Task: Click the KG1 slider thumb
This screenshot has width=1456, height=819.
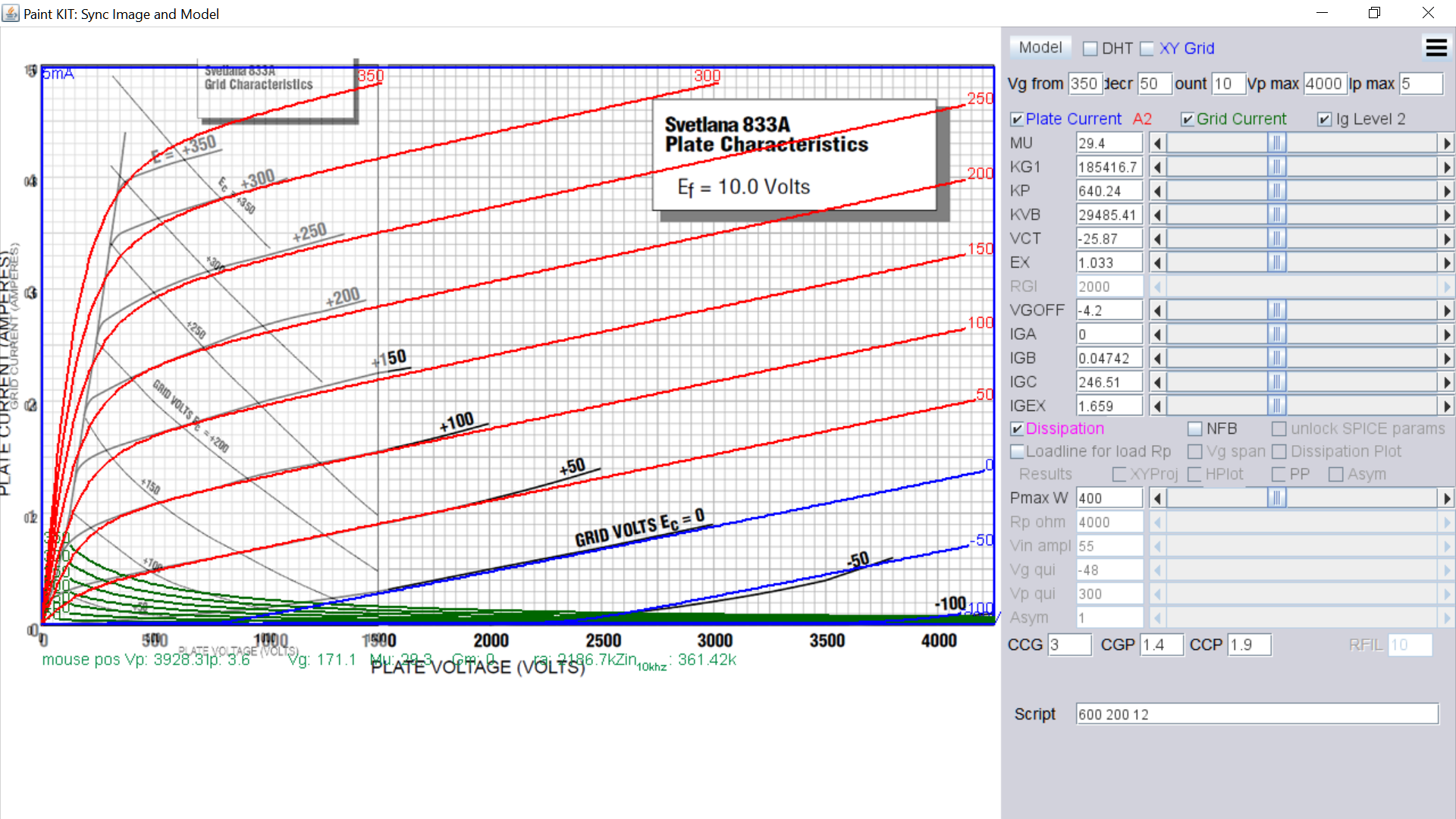Action: pos(1277,167)
